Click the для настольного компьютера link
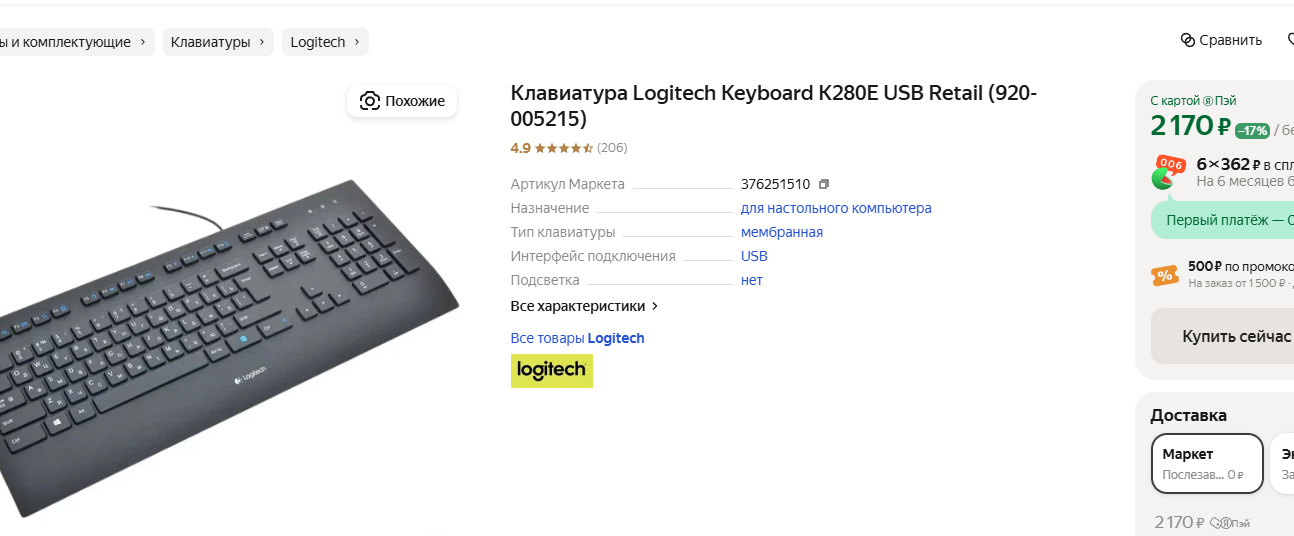Screen dimensions: 1294x536 click(836, 208)
